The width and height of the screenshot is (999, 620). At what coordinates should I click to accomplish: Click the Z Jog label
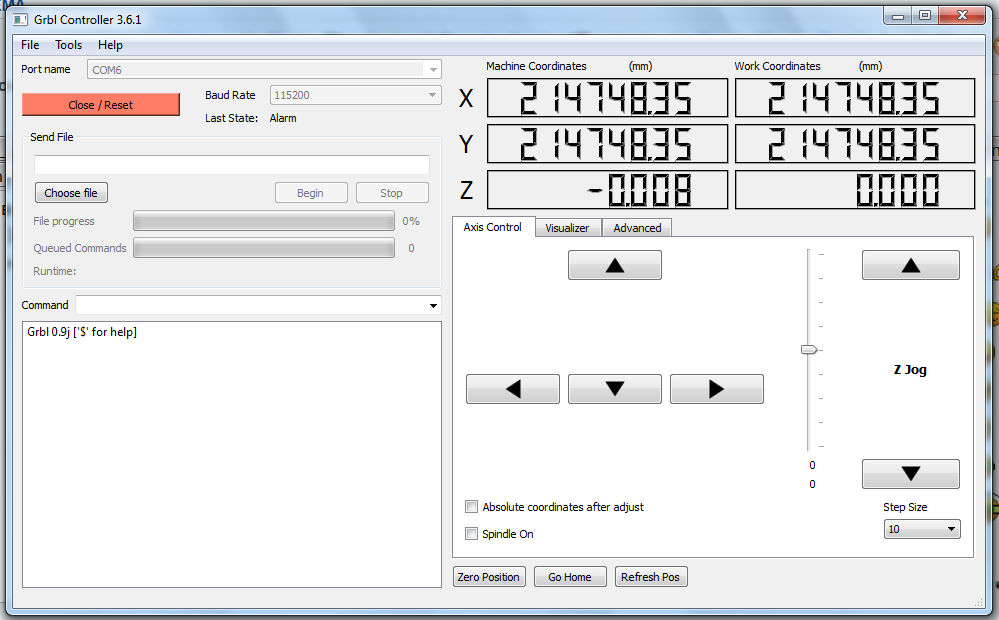(x=910, y=370)
